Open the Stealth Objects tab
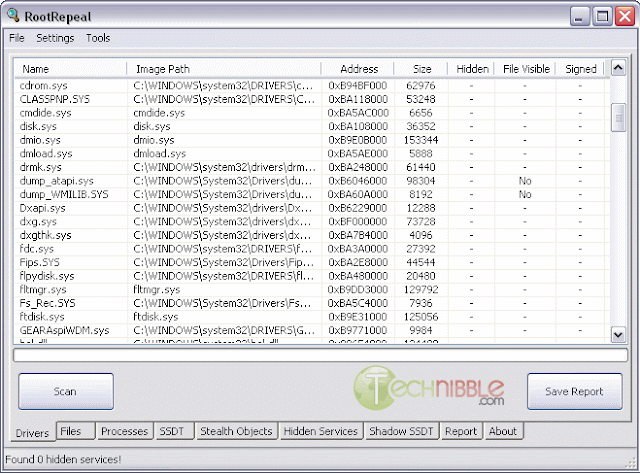 [236, 431]
